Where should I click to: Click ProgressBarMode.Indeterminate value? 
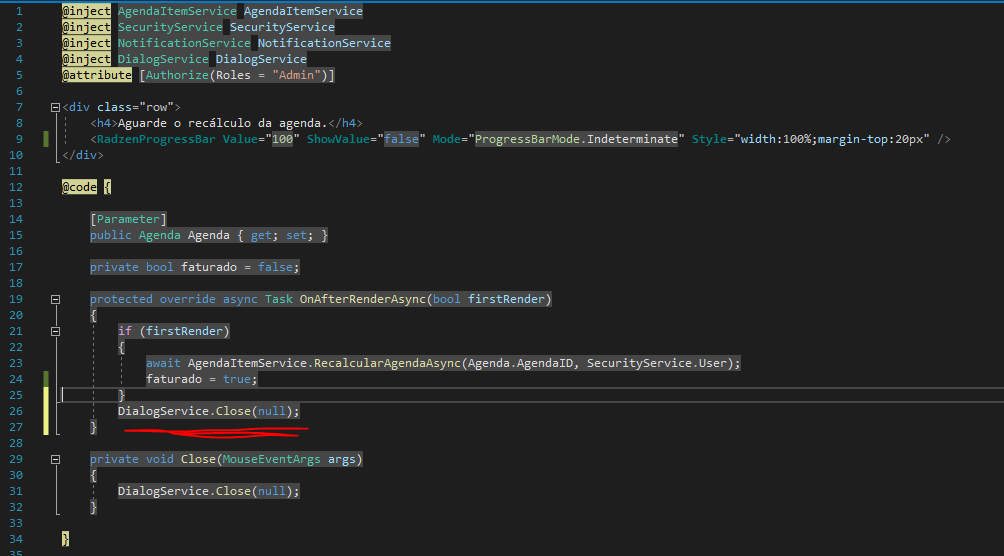tap(576, 139)
